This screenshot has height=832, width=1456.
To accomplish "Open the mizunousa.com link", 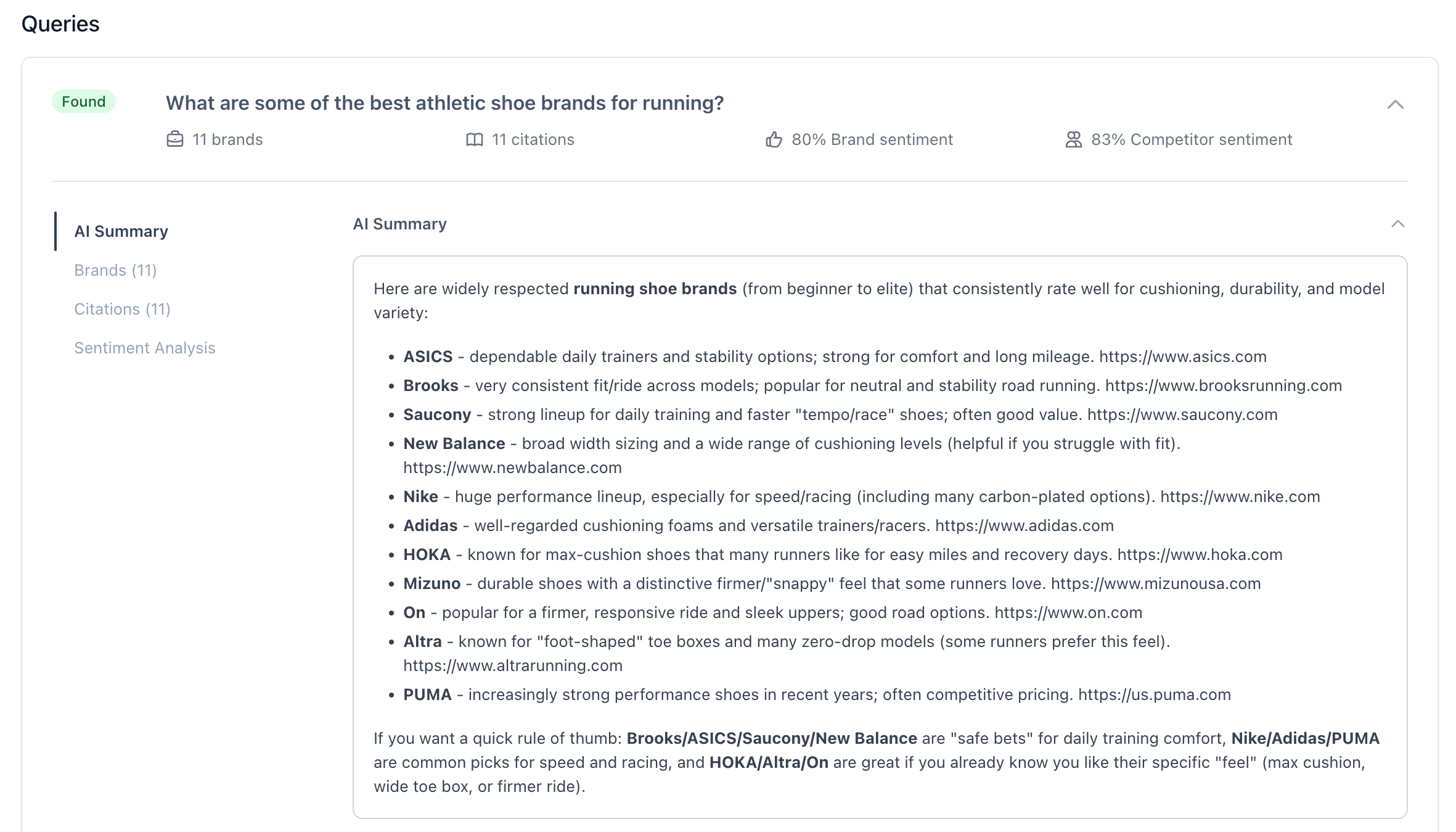I will pos(1156,583).
